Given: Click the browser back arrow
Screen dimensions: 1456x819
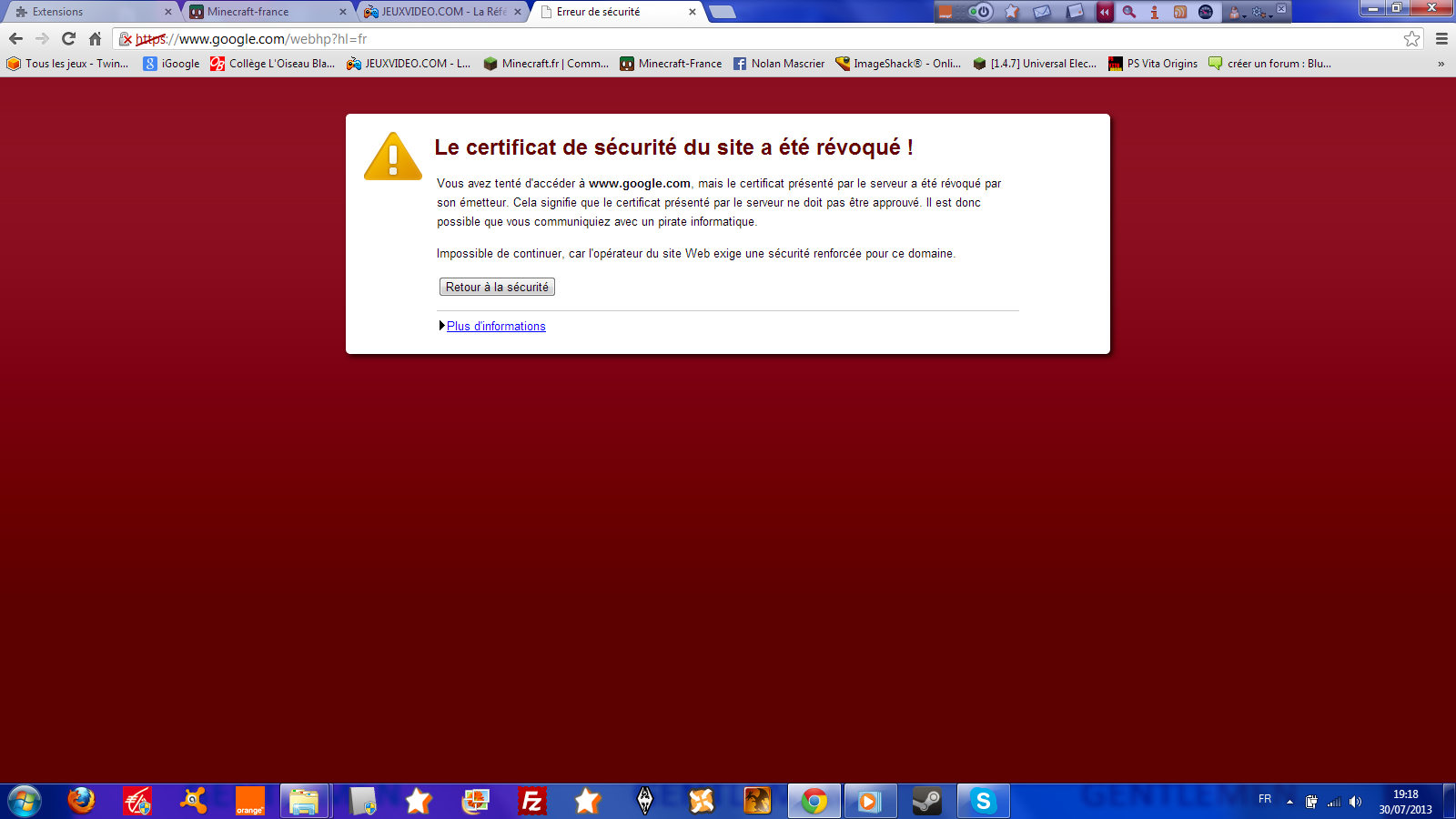Looking at the screenshot, I should 15,38.
